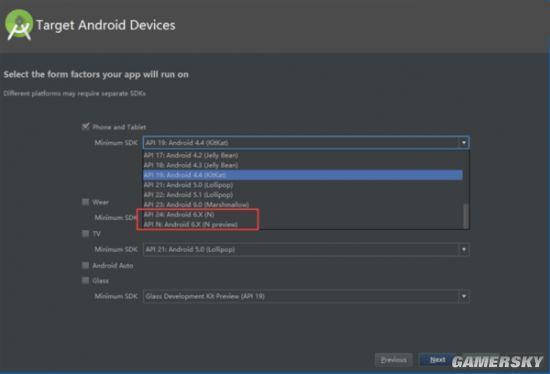Select API 17: Android 4.2 (Jelly Bean)
Screen dimensions: 550x374
303,155
